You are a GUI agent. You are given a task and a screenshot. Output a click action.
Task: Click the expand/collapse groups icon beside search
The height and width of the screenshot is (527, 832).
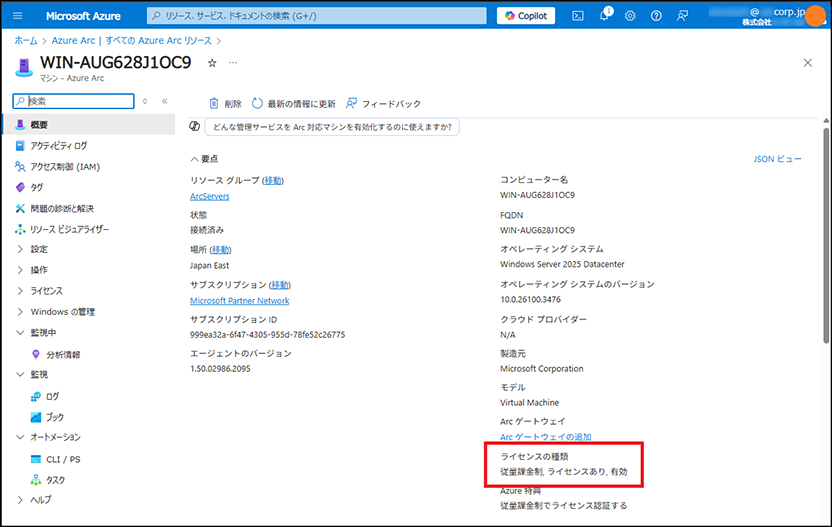(x=145, y=101)
